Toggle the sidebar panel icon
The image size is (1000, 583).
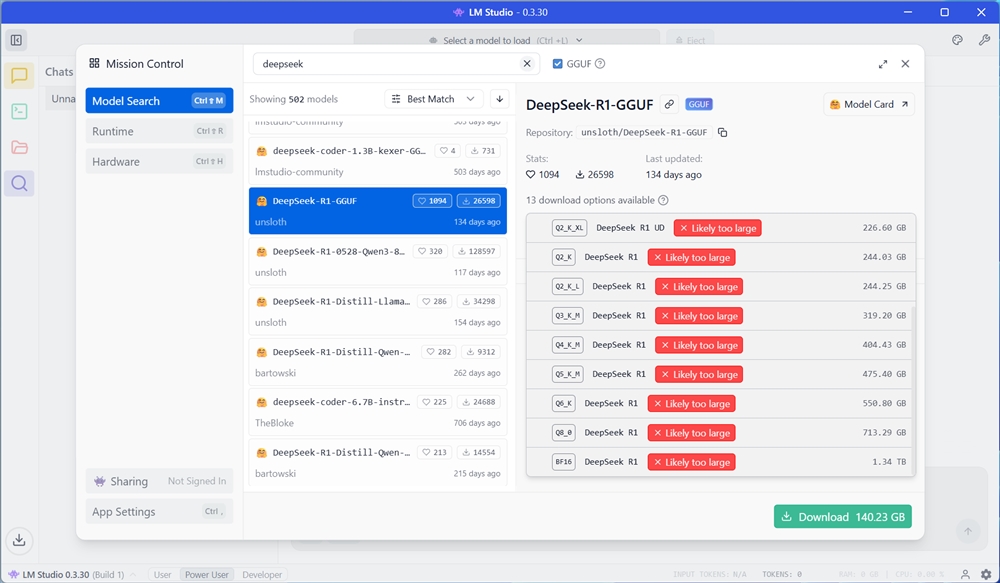click(x=17, y=40)
